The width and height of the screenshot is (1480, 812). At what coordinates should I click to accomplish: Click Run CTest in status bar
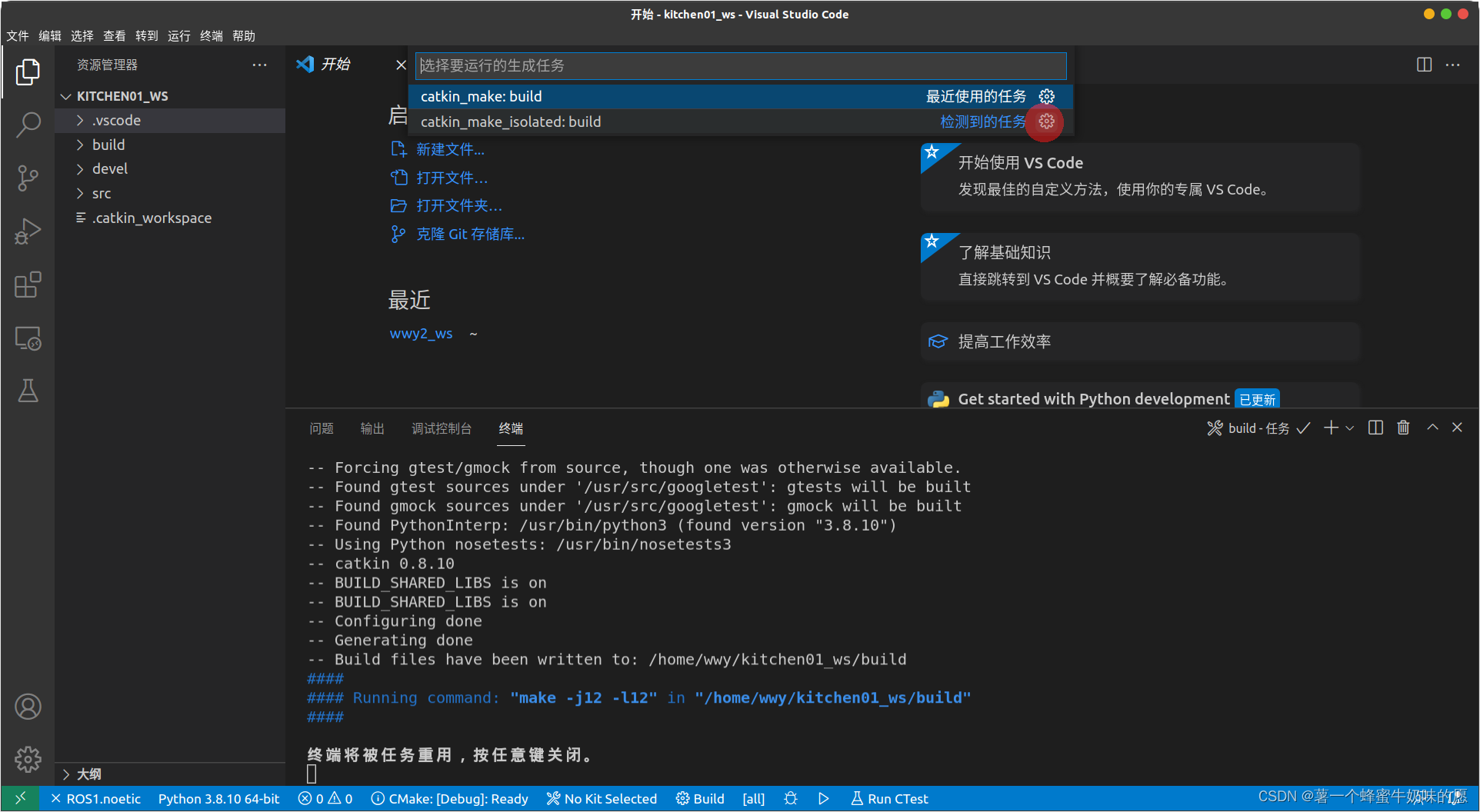pos(889,798)
